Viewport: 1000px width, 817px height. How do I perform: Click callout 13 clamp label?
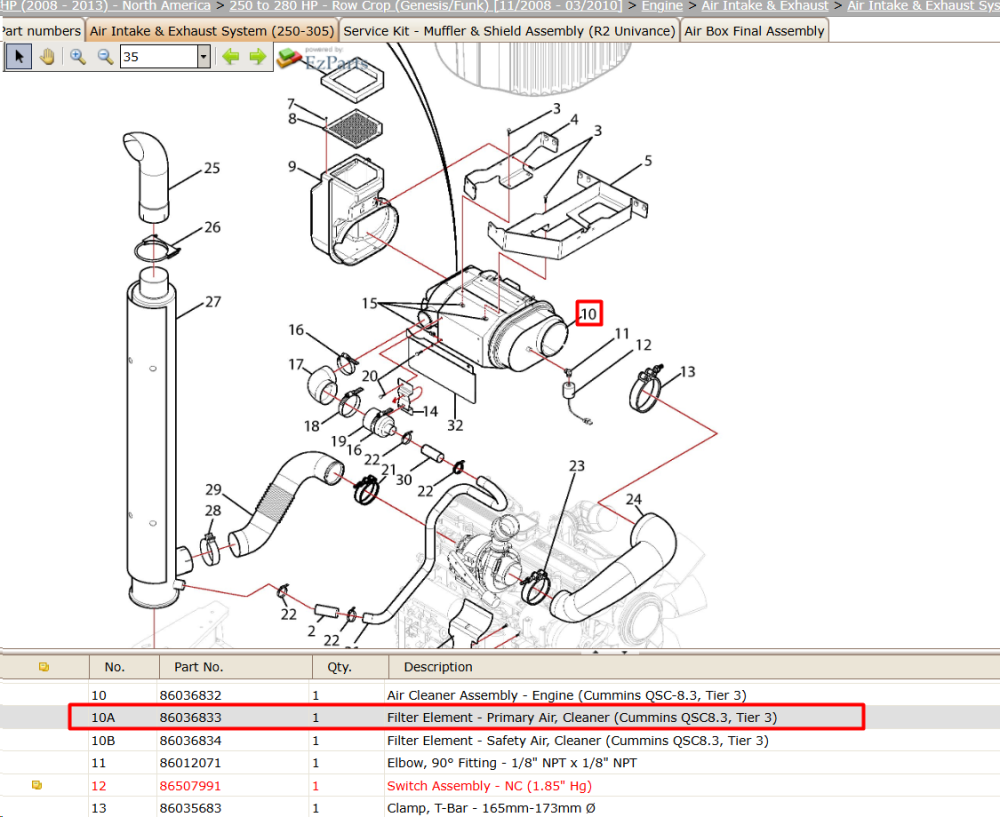pos(688,372)
